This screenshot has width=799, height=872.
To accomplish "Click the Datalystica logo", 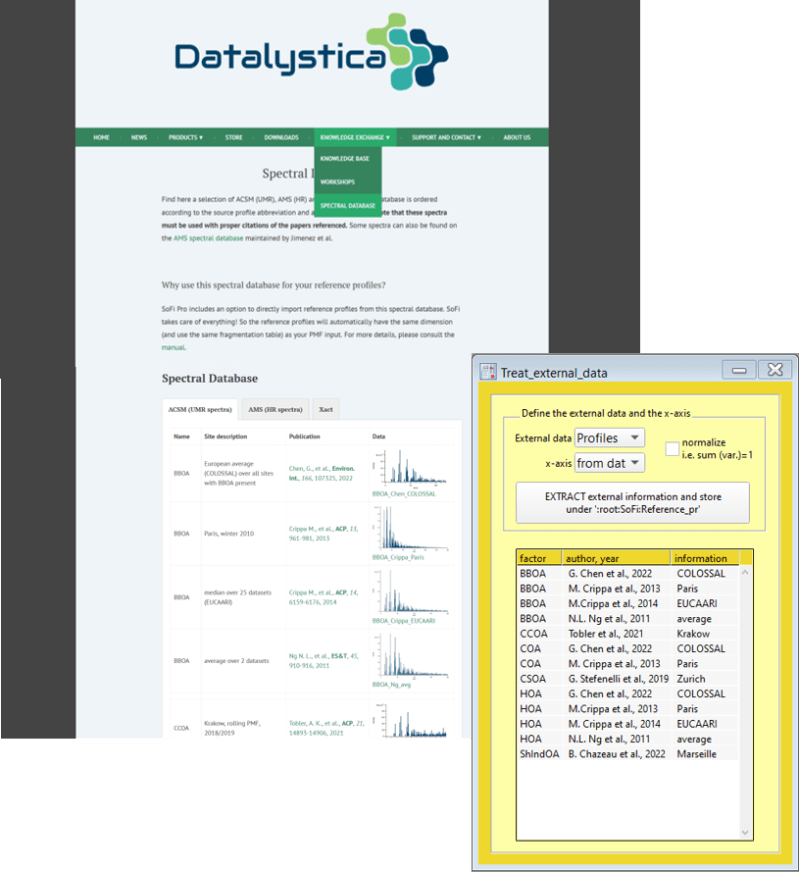I will 311,52.
